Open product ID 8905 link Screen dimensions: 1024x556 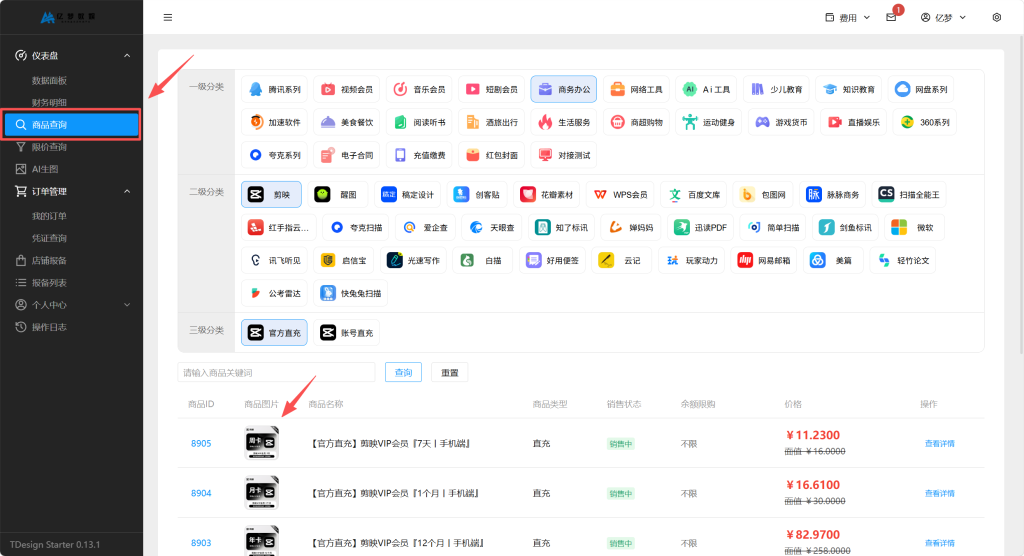(x=201, y=443)
